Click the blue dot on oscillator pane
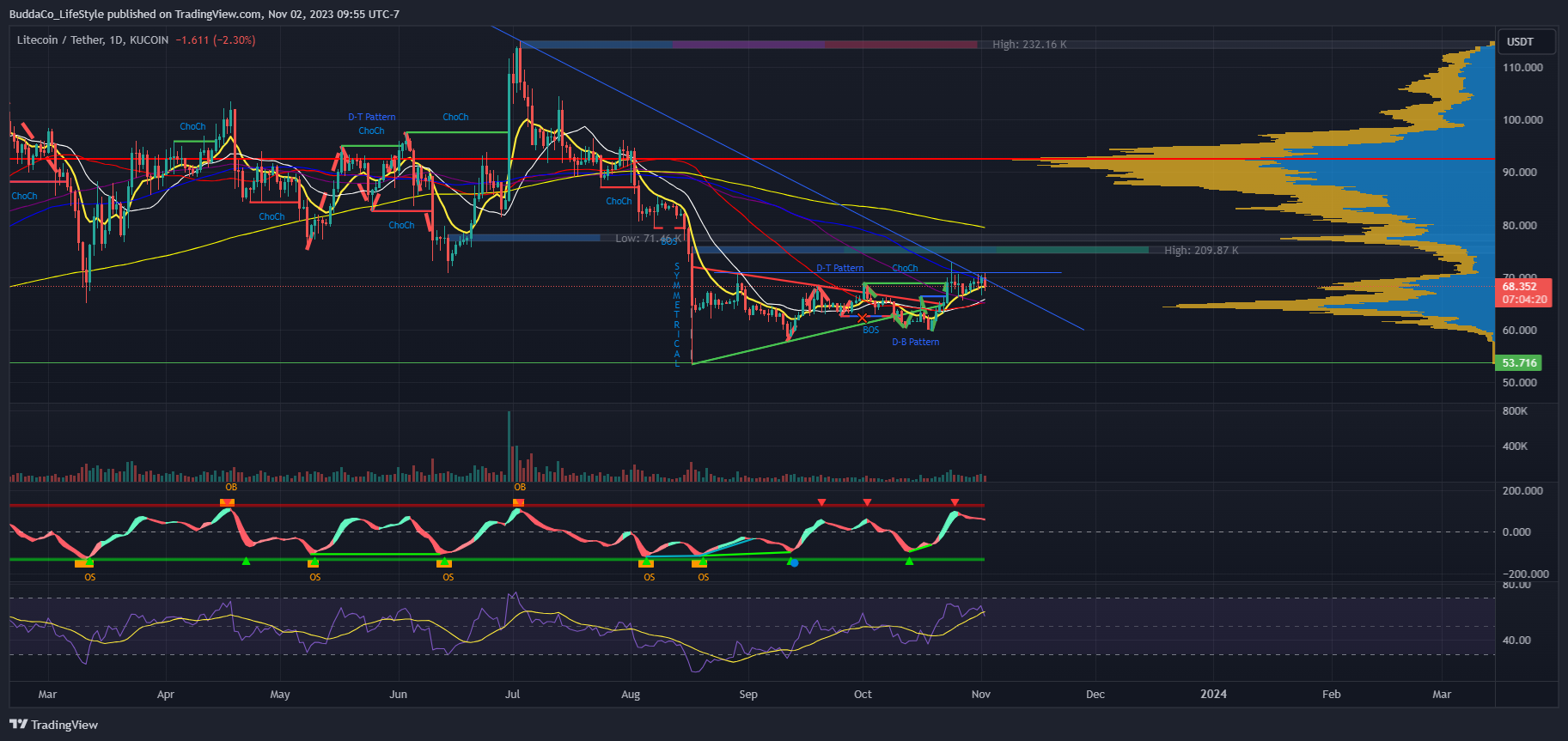The width and height of the screenshot is (1568, 741). point(794,563)
